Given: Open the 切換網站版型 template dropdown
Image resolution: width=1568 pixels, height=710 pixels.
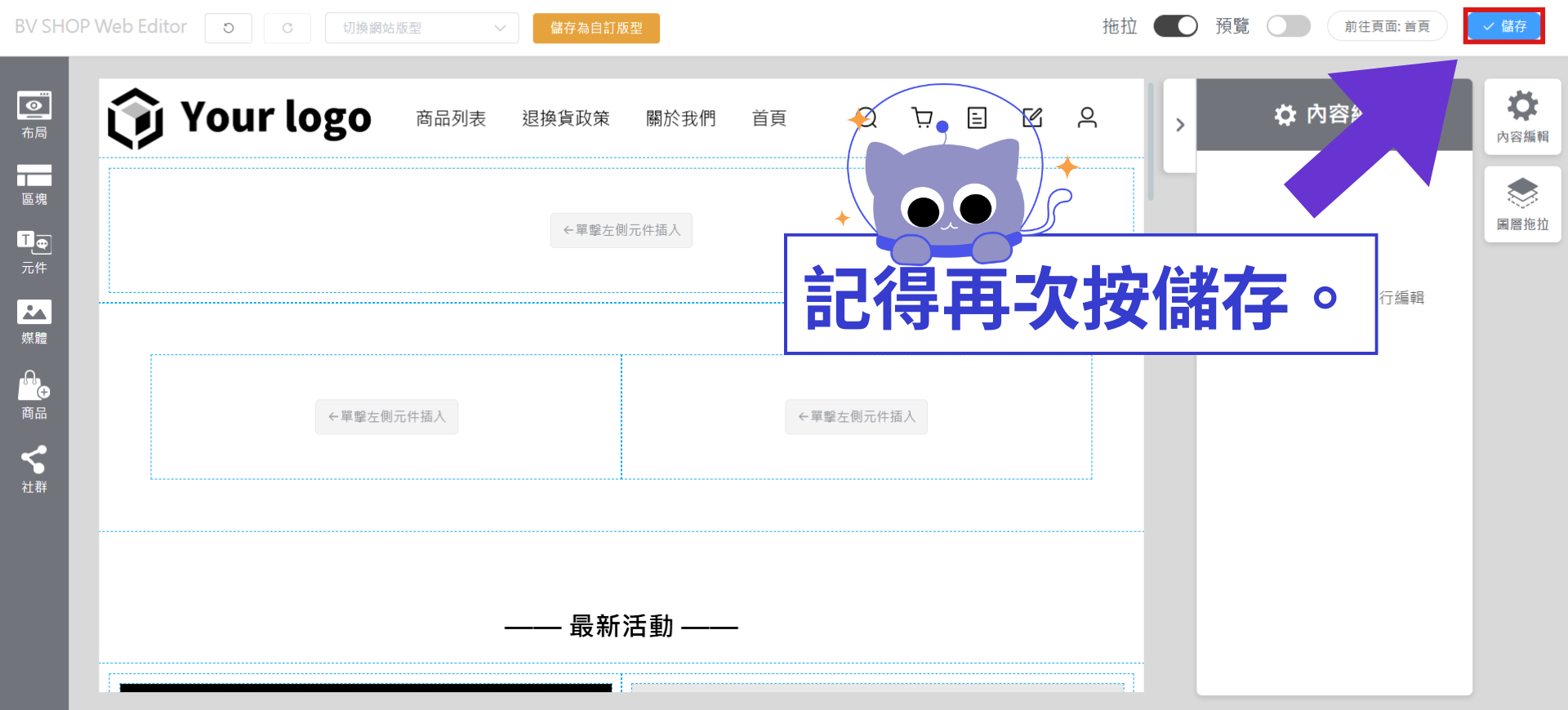Looking at the screenshot, I should [x=421, y=28].
